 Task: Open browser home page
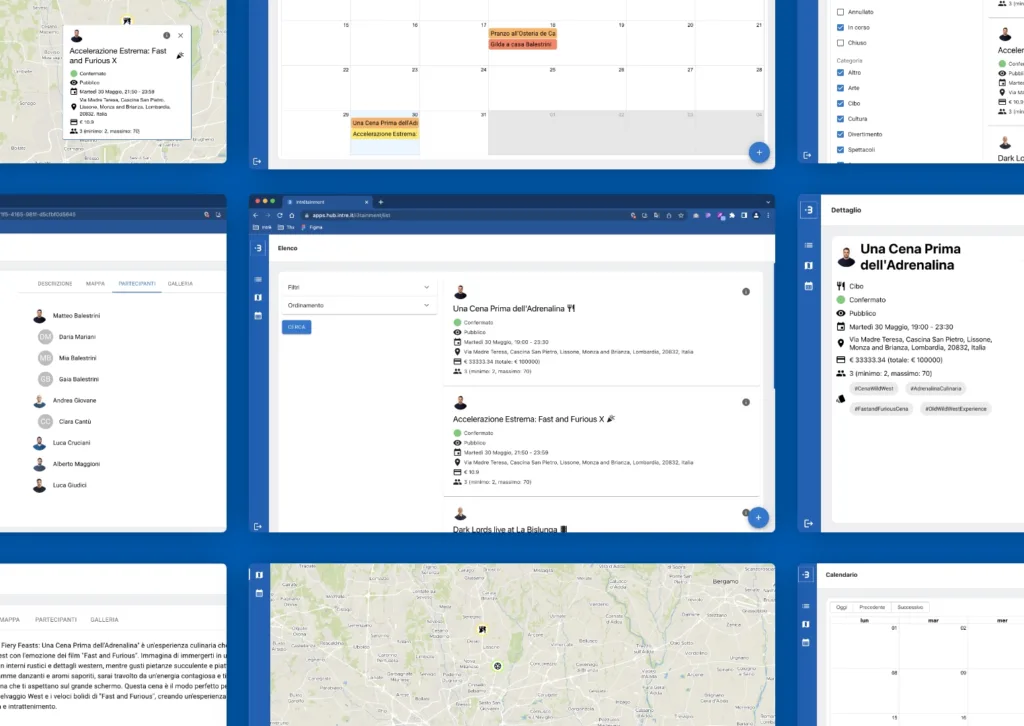292,215
